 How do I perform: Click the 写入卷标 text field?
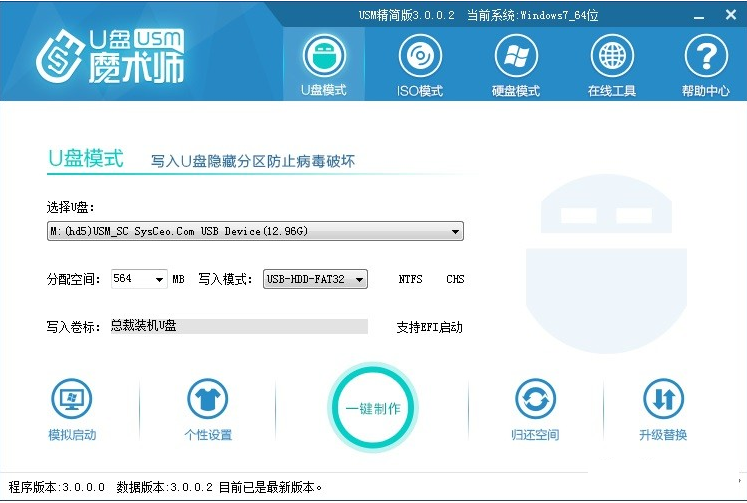pos(239,326)
